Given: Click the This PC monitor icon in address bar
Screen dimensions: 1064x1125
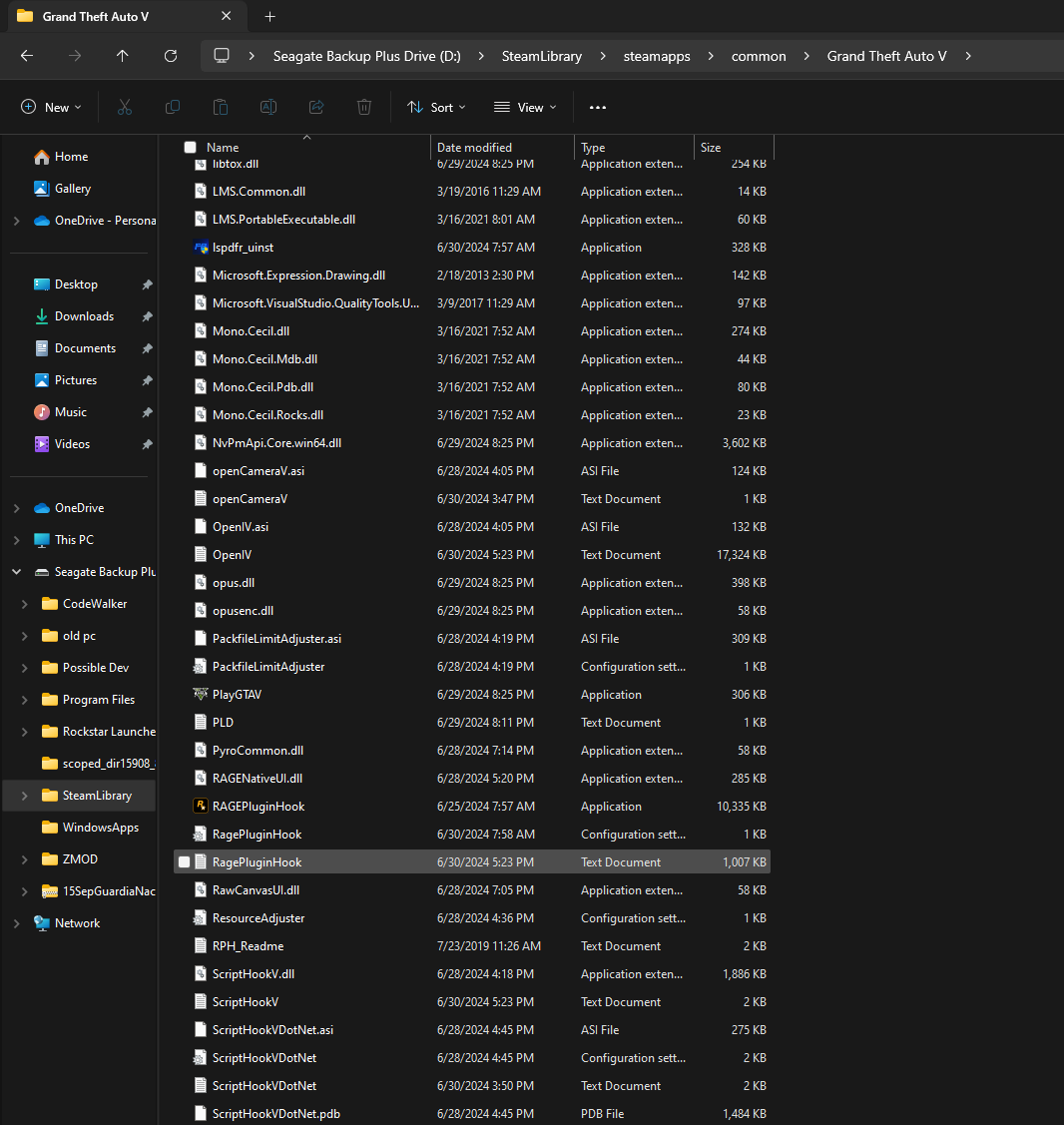Looking at the screenshot, I should click(x=222, y=56).
